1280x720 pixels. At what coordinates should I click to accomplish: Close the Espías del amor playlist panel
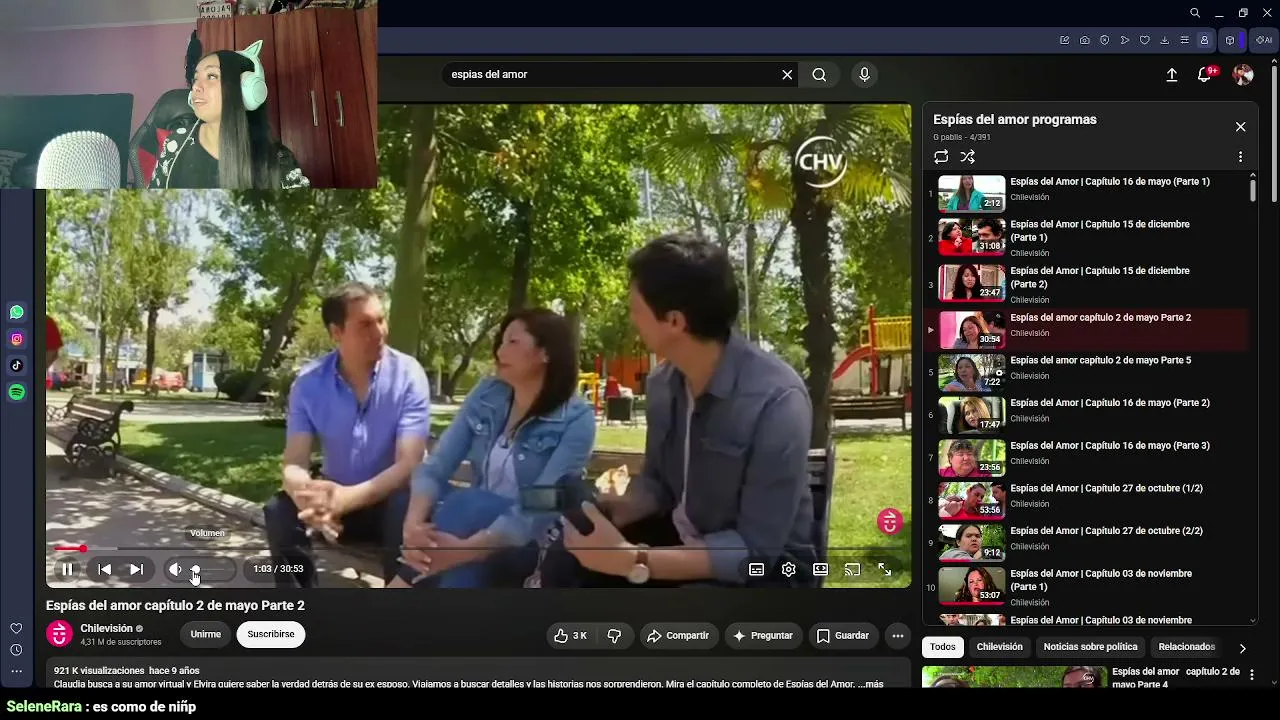[x=1241, y=127]
